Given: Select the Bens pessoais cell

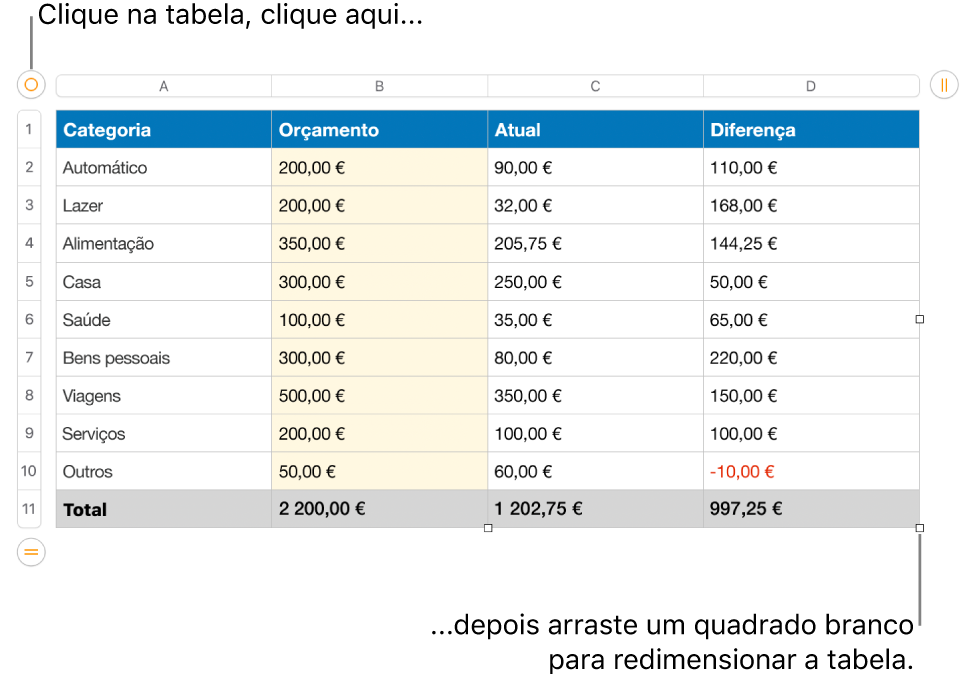Looking at the screenshot, I should pos(163,357).
